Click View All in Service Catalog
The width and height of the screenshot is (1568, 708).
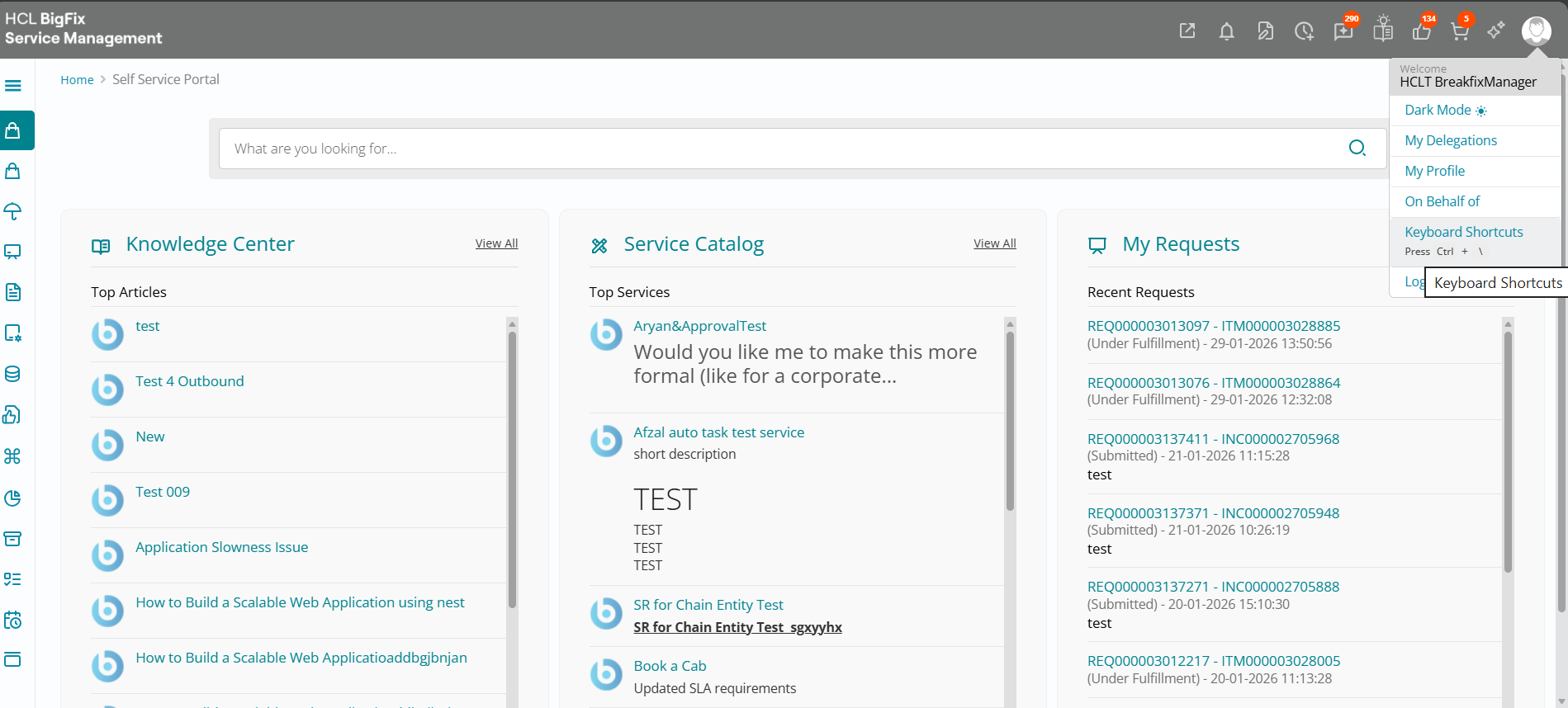click(x=994, y=243)
